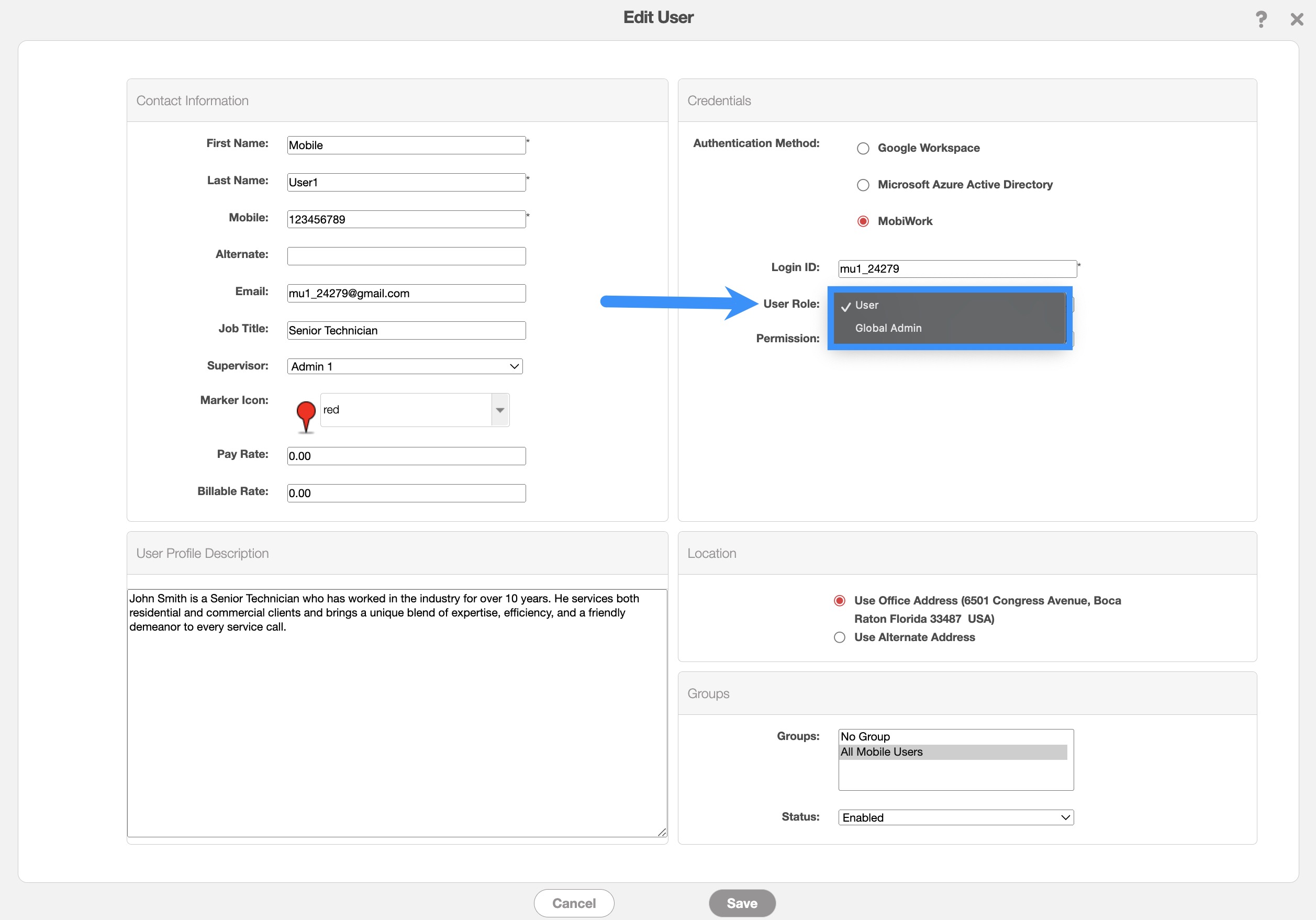Select Use Office Address radio button

click(x=839, y=601)
